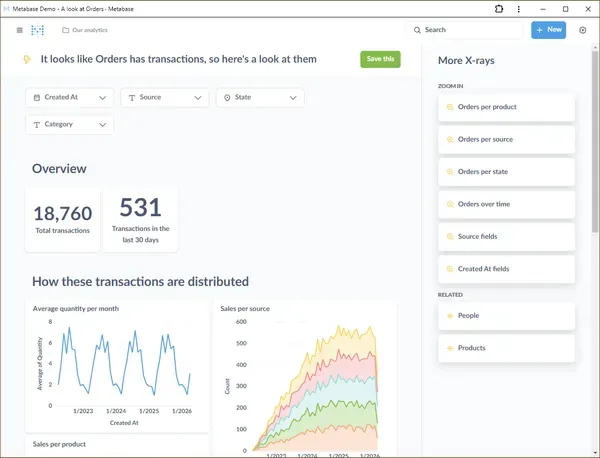
Task: Click the Metabase logo icon
Action: point(38,30)
